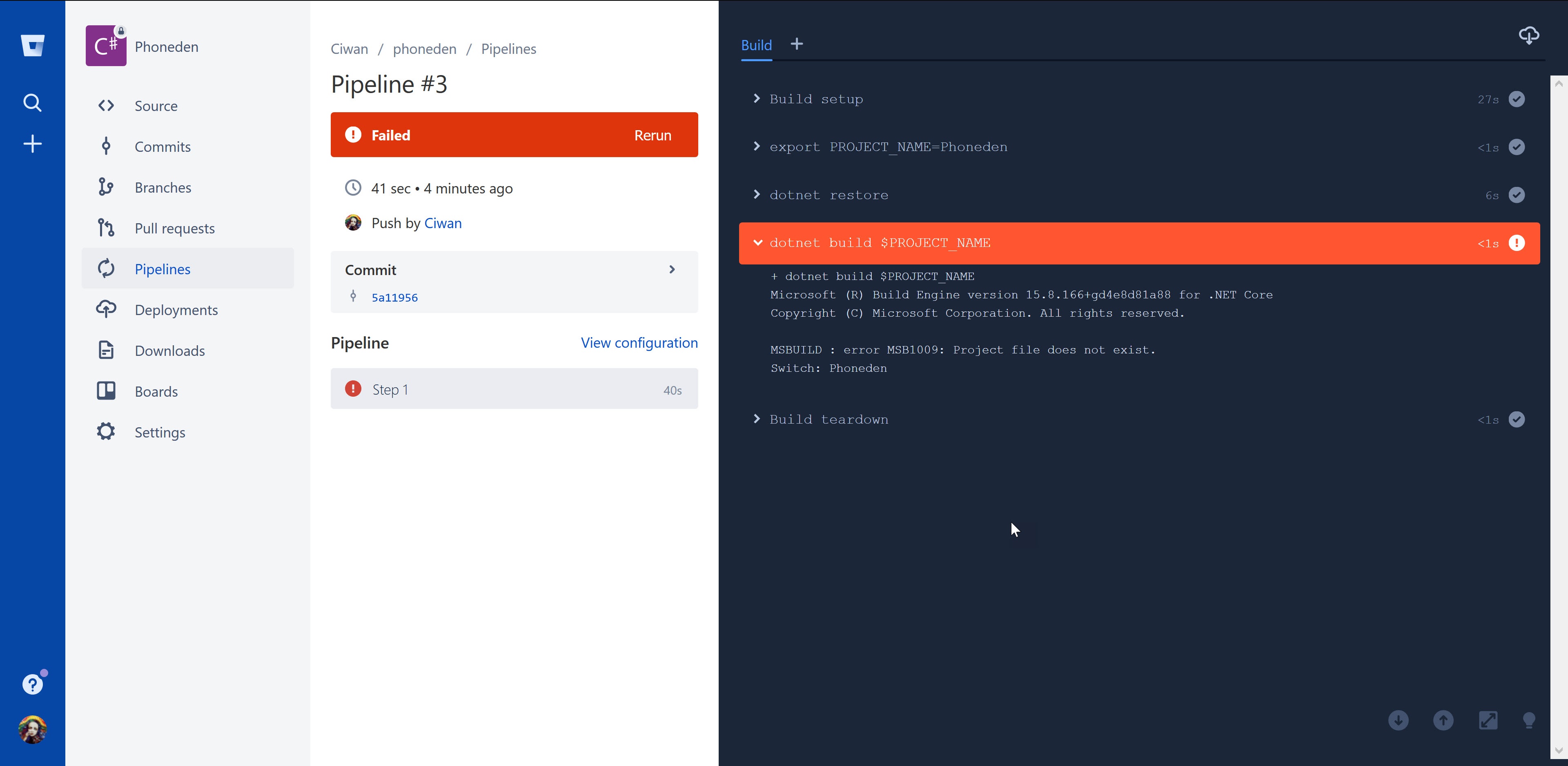The image size is (1568, 766).
Task: Open the Boards section
Action: pyautogui.click(x=156, y=391)
